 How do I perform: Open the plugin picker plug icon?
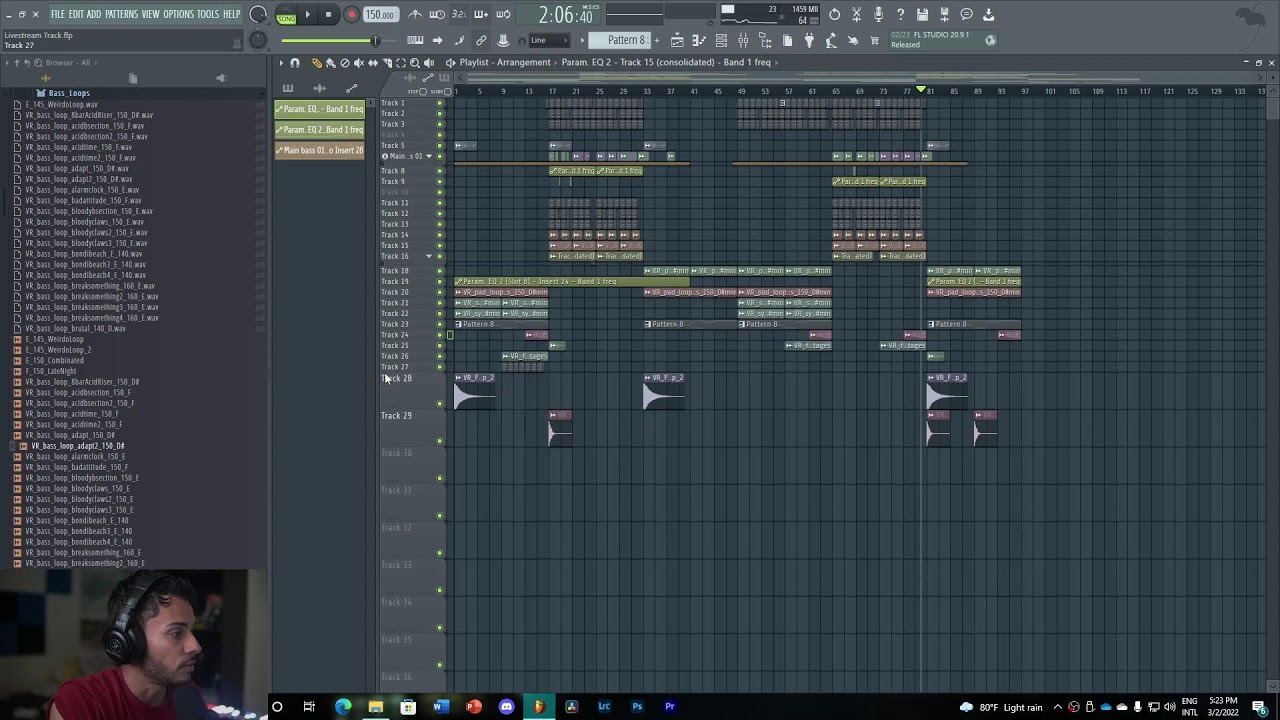[810, 40]
